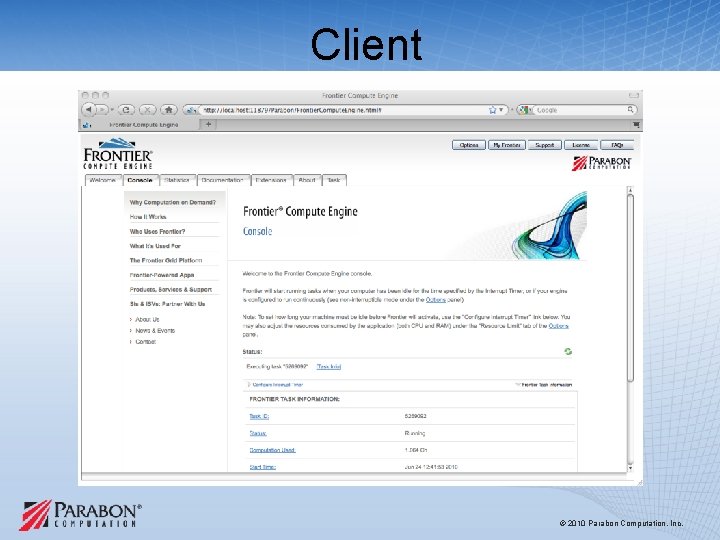Click the Support button
Image resolution: width=720 pixels, height=540 pixels.
tap(545, 145)
